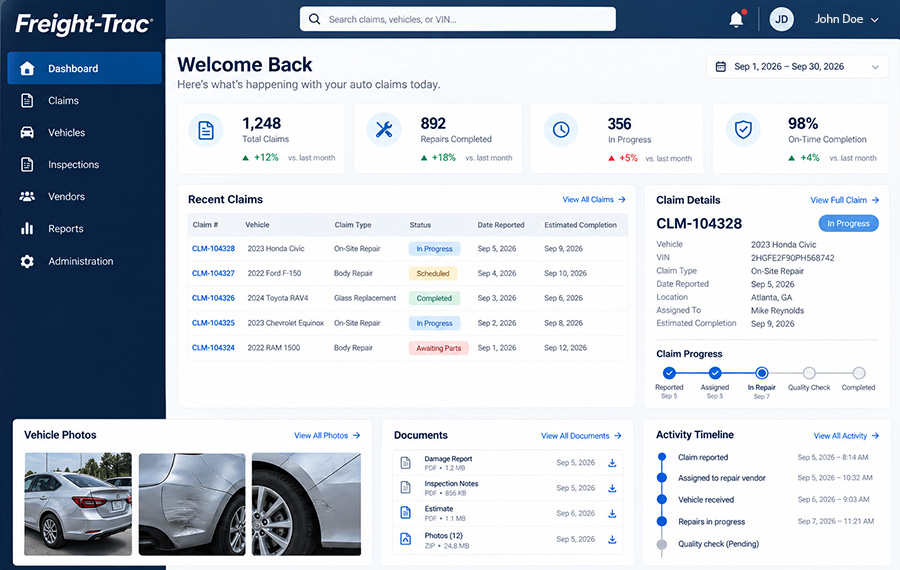Screen dimensions: 900x570
Task: Open claim CLM-104325 link
Action: (x=213, y=323)
